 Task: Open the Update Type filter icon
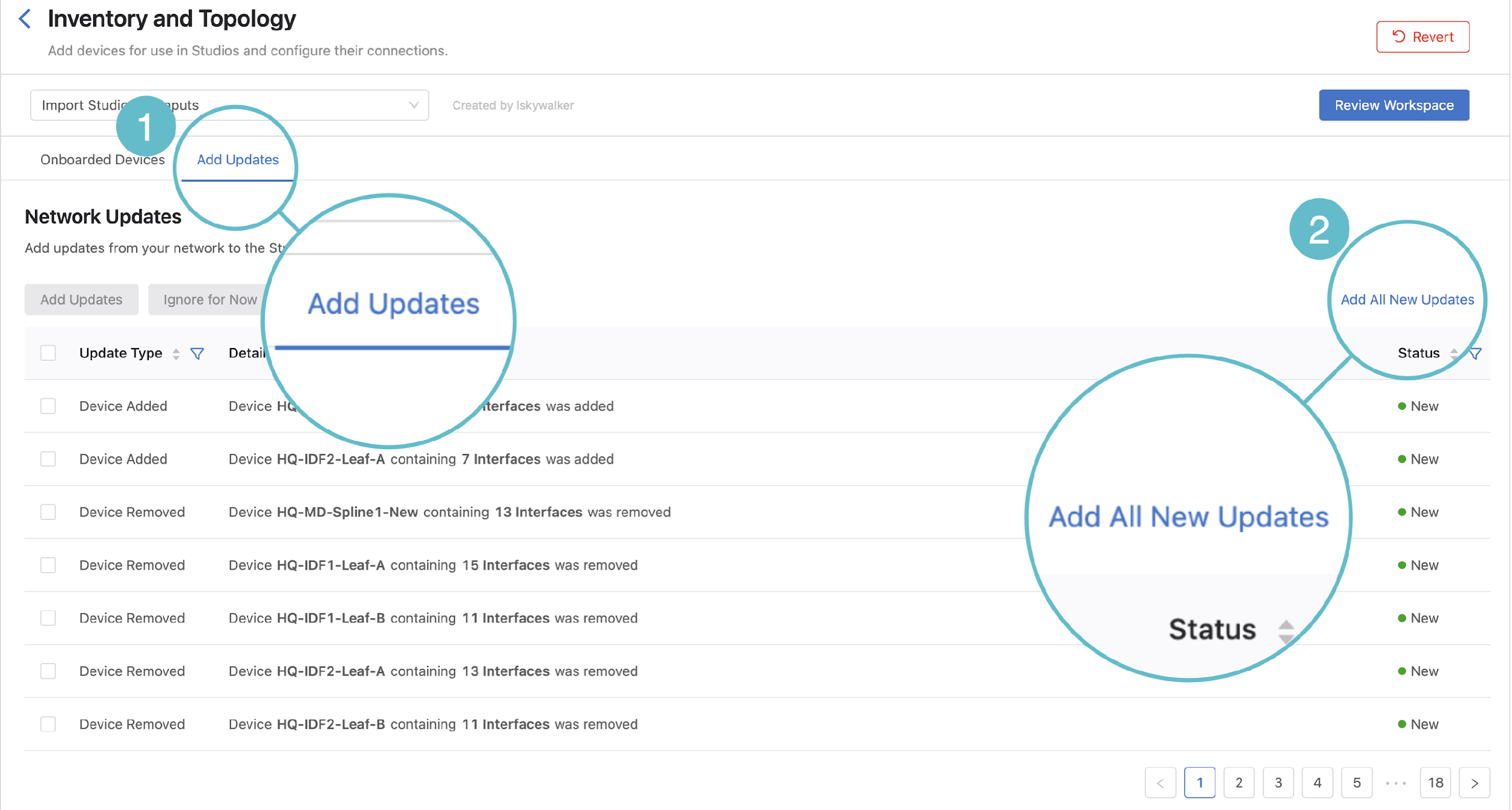[197, 354]
